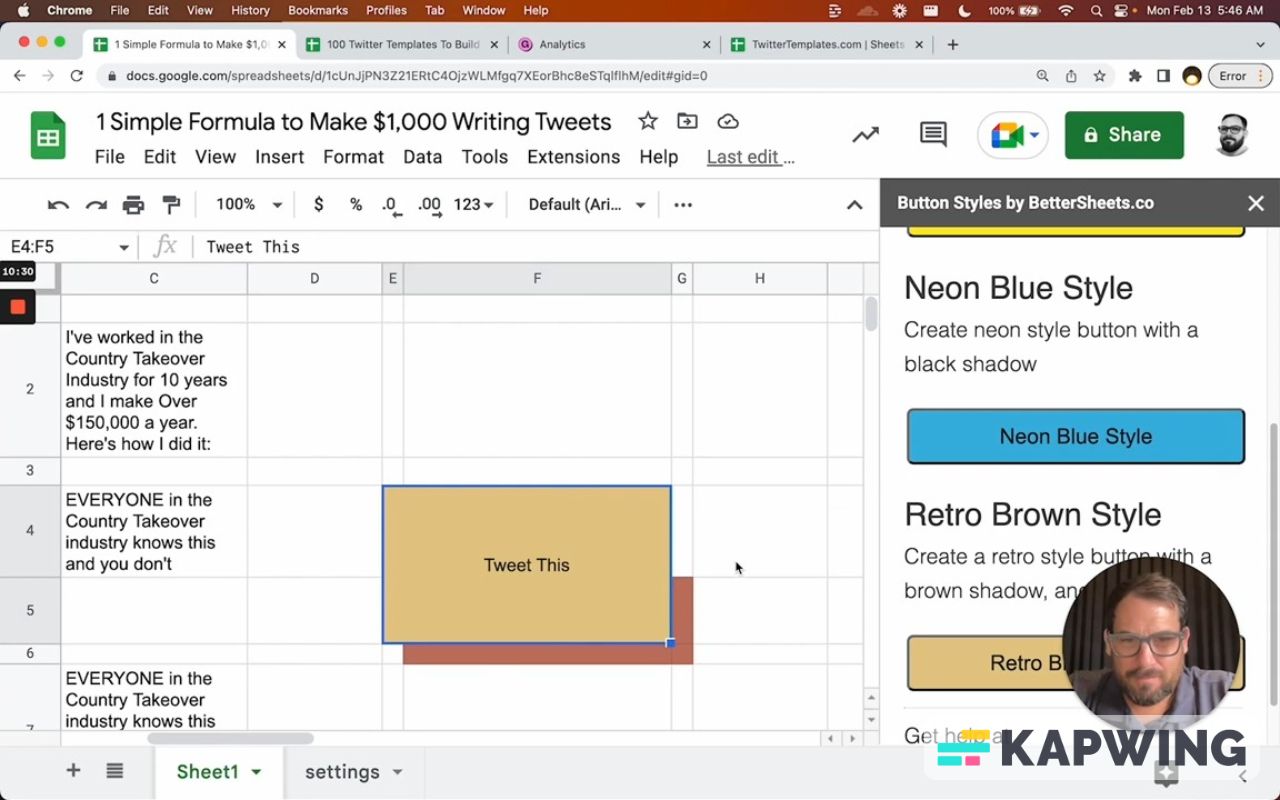Show more toolbar options
This screenshot has height=800, width=1280.
click(683, 205)
